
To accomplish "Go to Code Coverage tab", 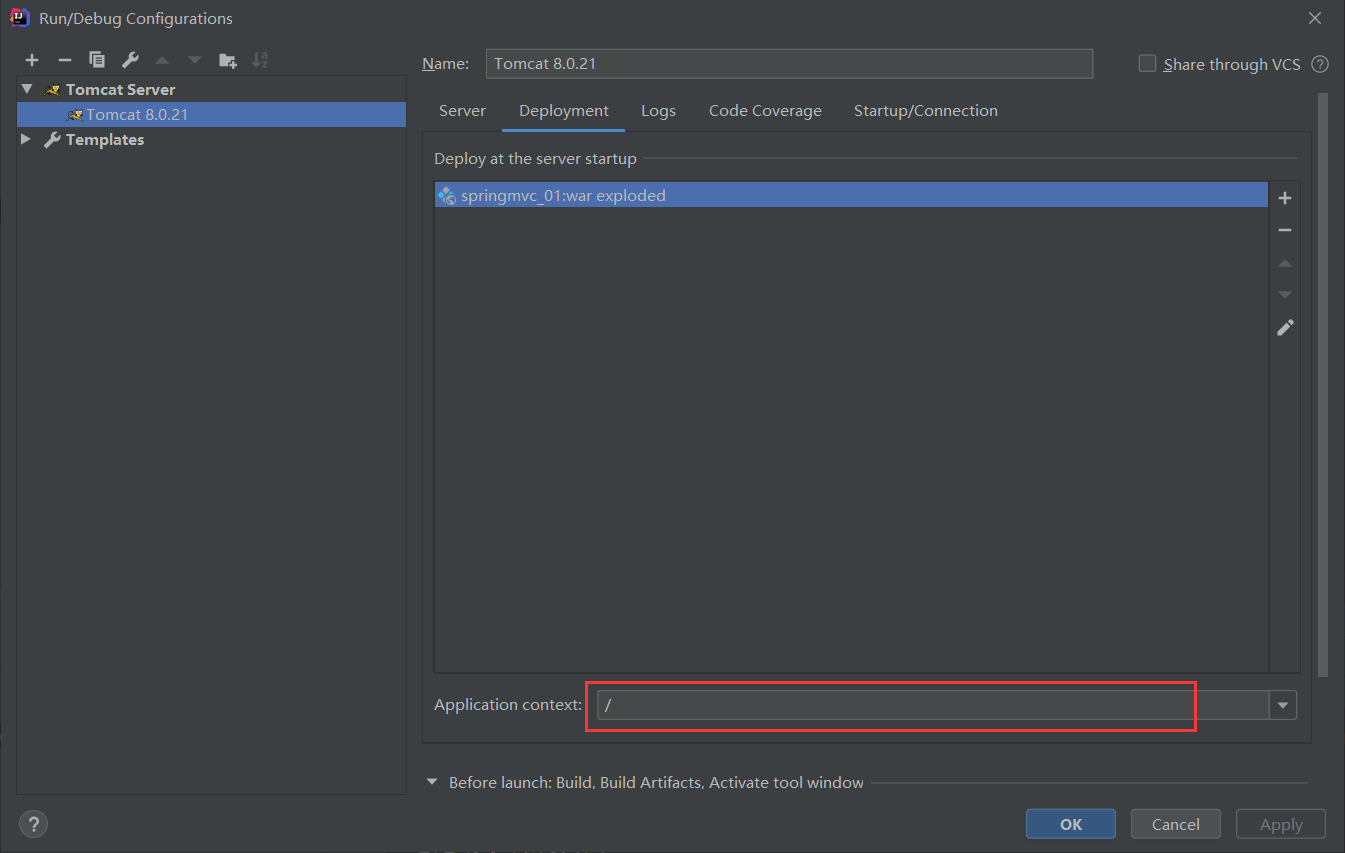I will pyautogui.click(x=765, y=111).
